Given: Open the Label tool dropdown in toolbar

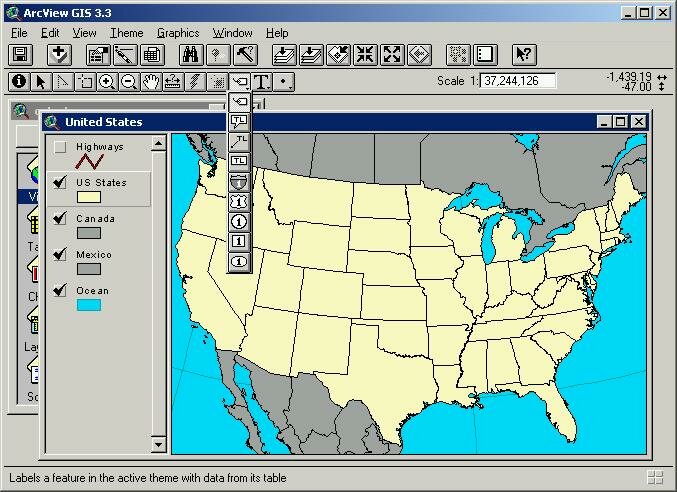Looking at the screenshot, I should pos(239,82).
